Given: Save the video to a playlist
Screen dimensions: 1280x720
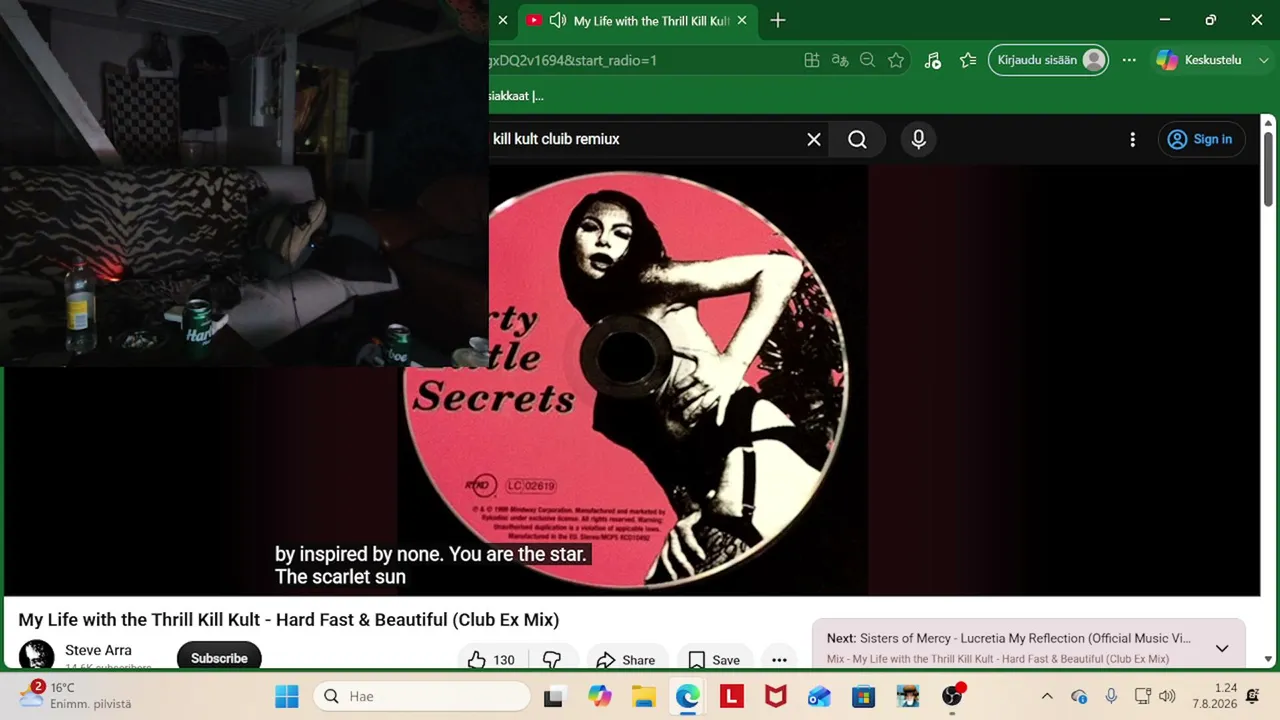Looking at the screenshot, I should (x=714, y=659).
